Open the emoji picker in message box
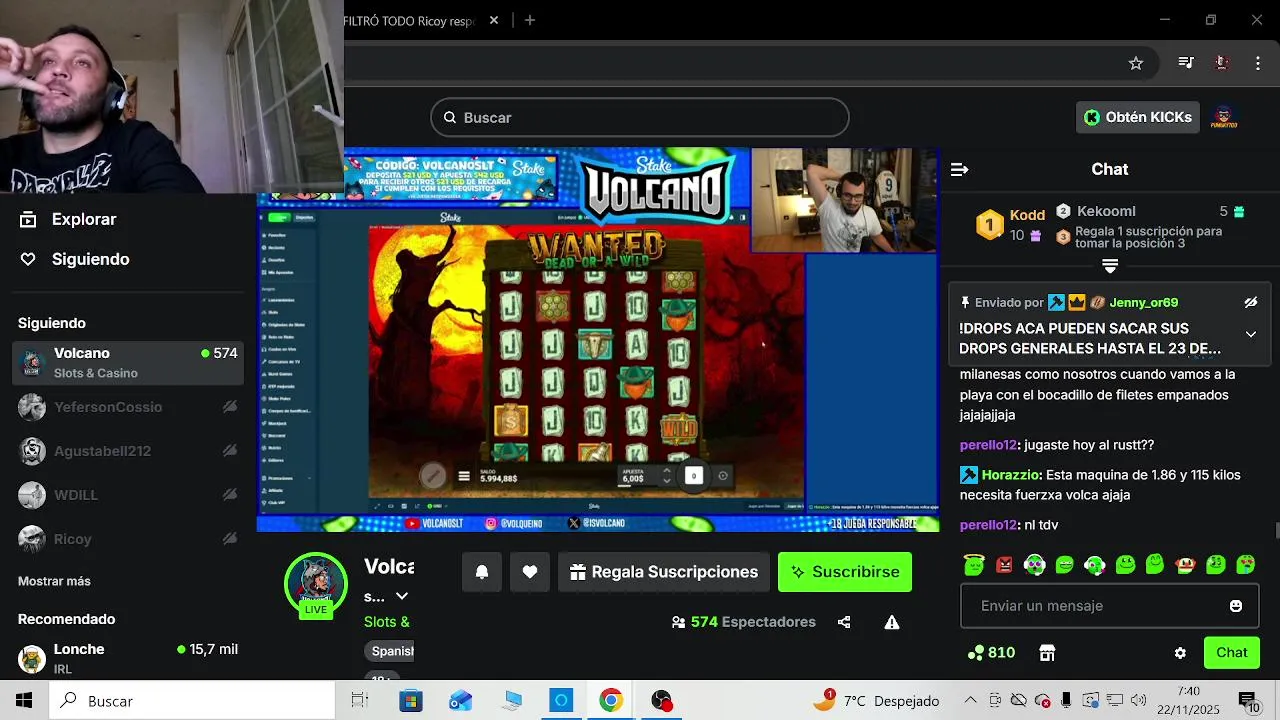1280x720 pixels. (1236, 606)
